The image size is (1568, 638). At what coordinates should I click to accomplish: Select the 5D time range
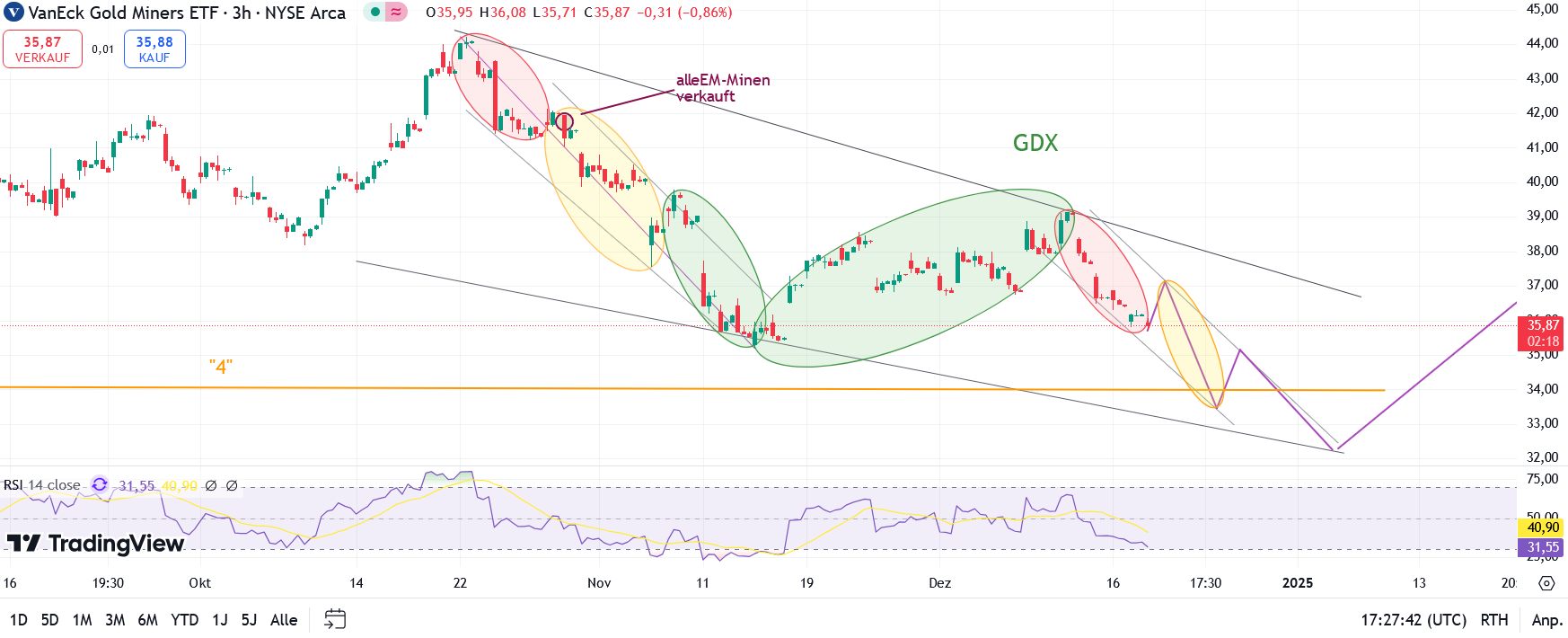[50, 620]
